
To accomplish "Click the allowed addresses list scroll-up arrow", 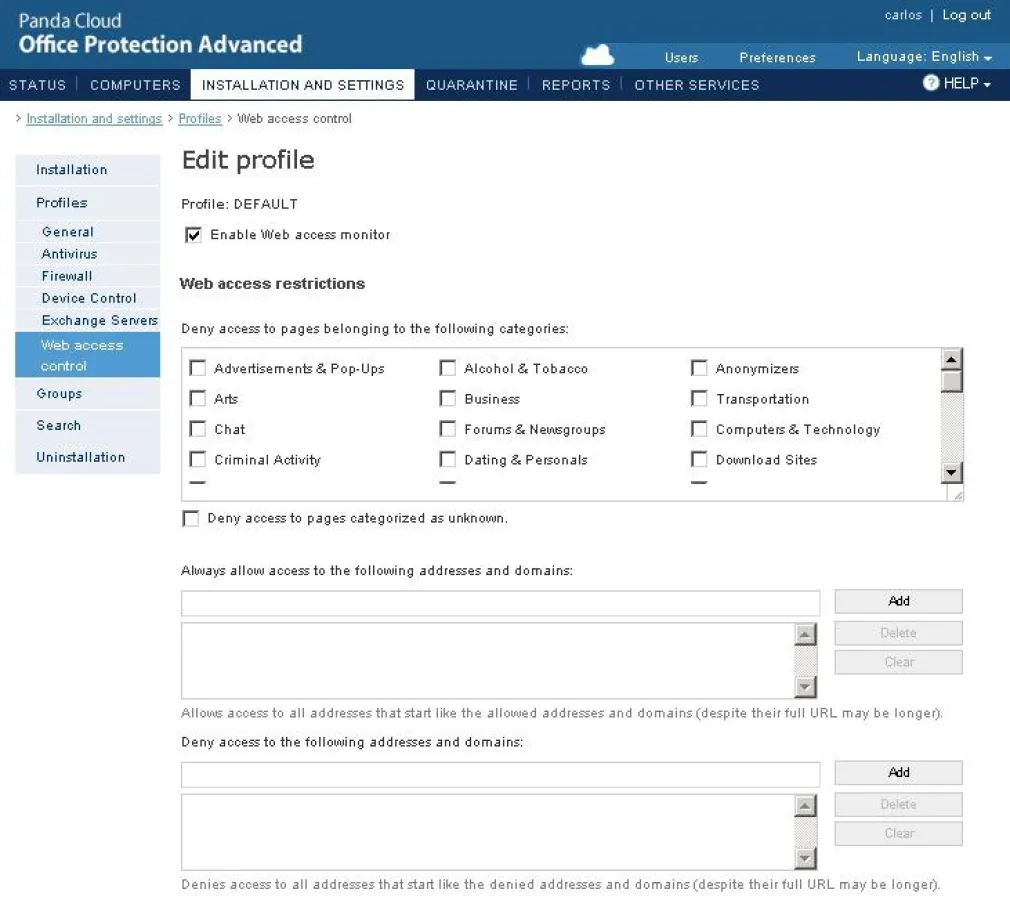I will coord(805,634).
